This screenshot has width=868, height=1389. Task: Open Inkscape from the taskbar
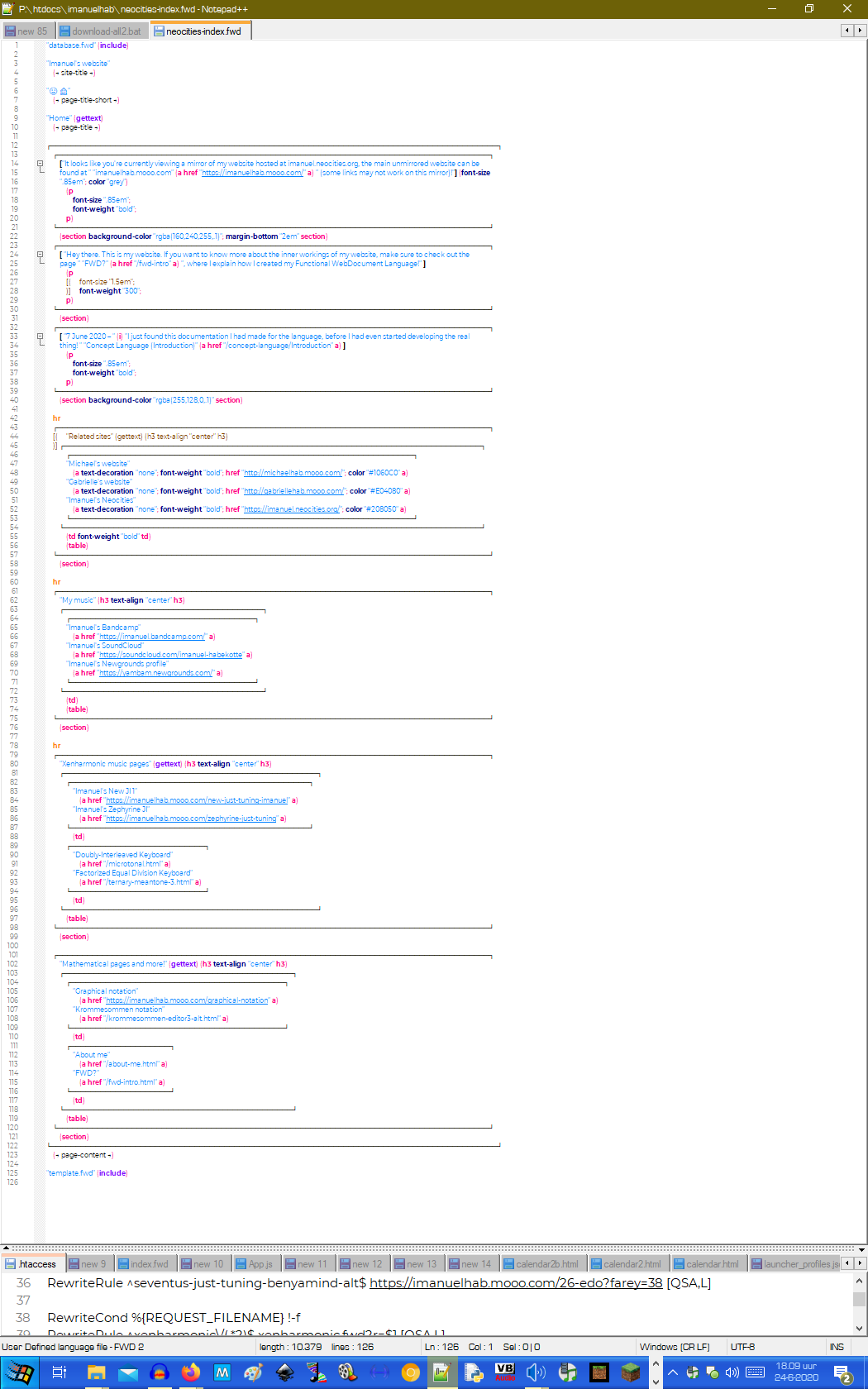click(285, 1372)
